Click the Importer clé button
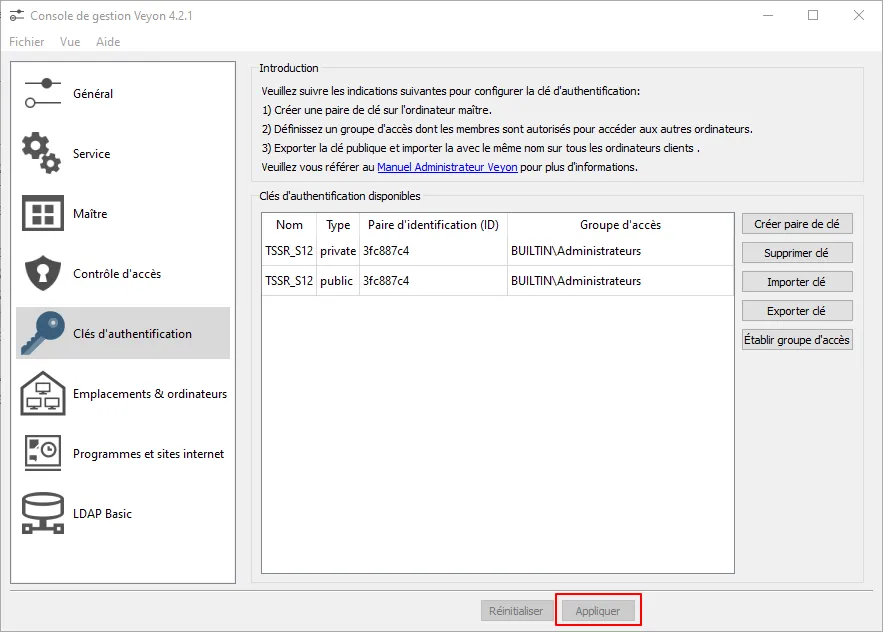Image resolution: width=883 pixels, height=632 pixels. (797, 282)
